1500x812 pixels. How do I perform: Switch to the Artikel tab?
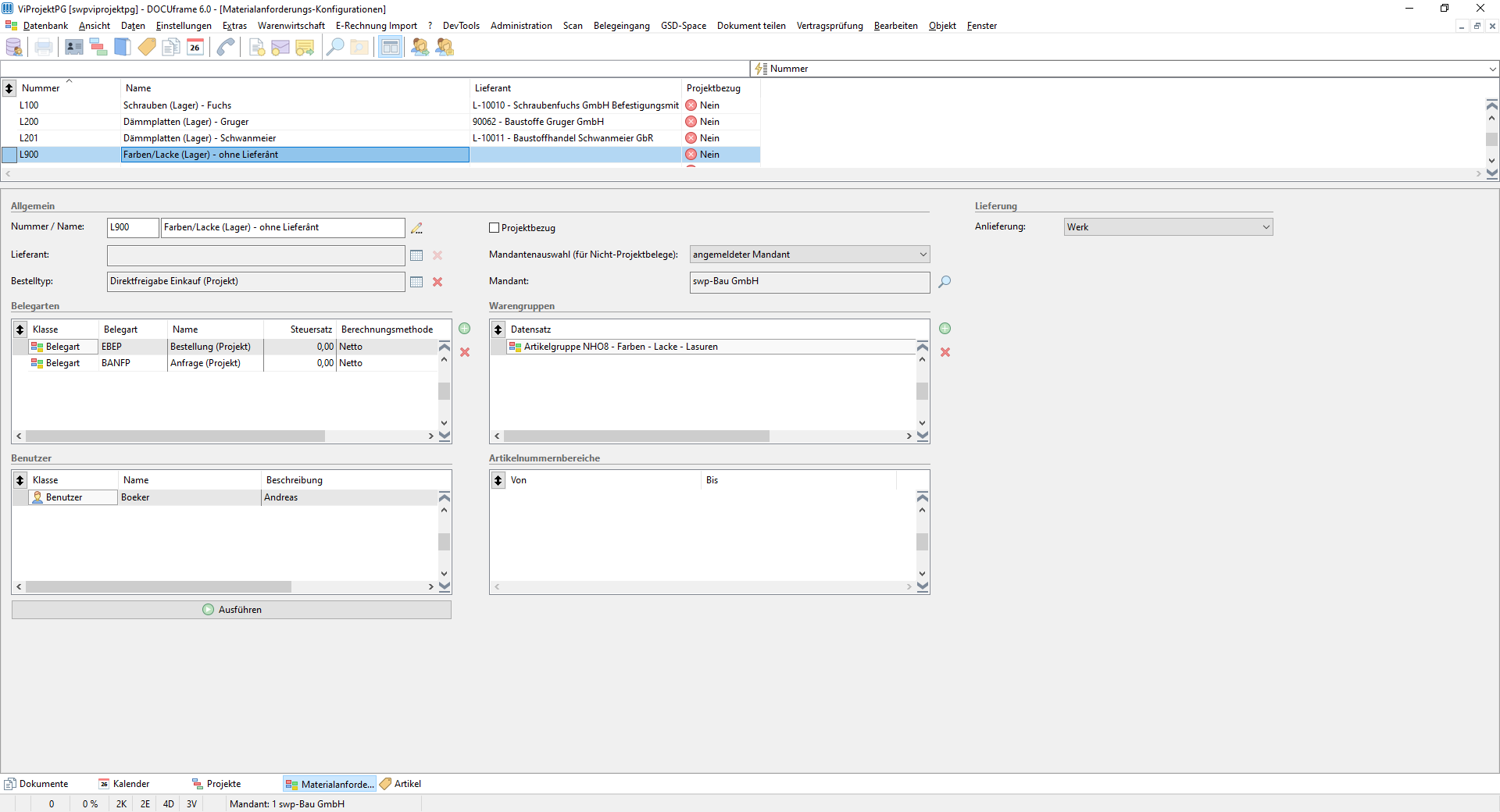[x=401, y=784]
